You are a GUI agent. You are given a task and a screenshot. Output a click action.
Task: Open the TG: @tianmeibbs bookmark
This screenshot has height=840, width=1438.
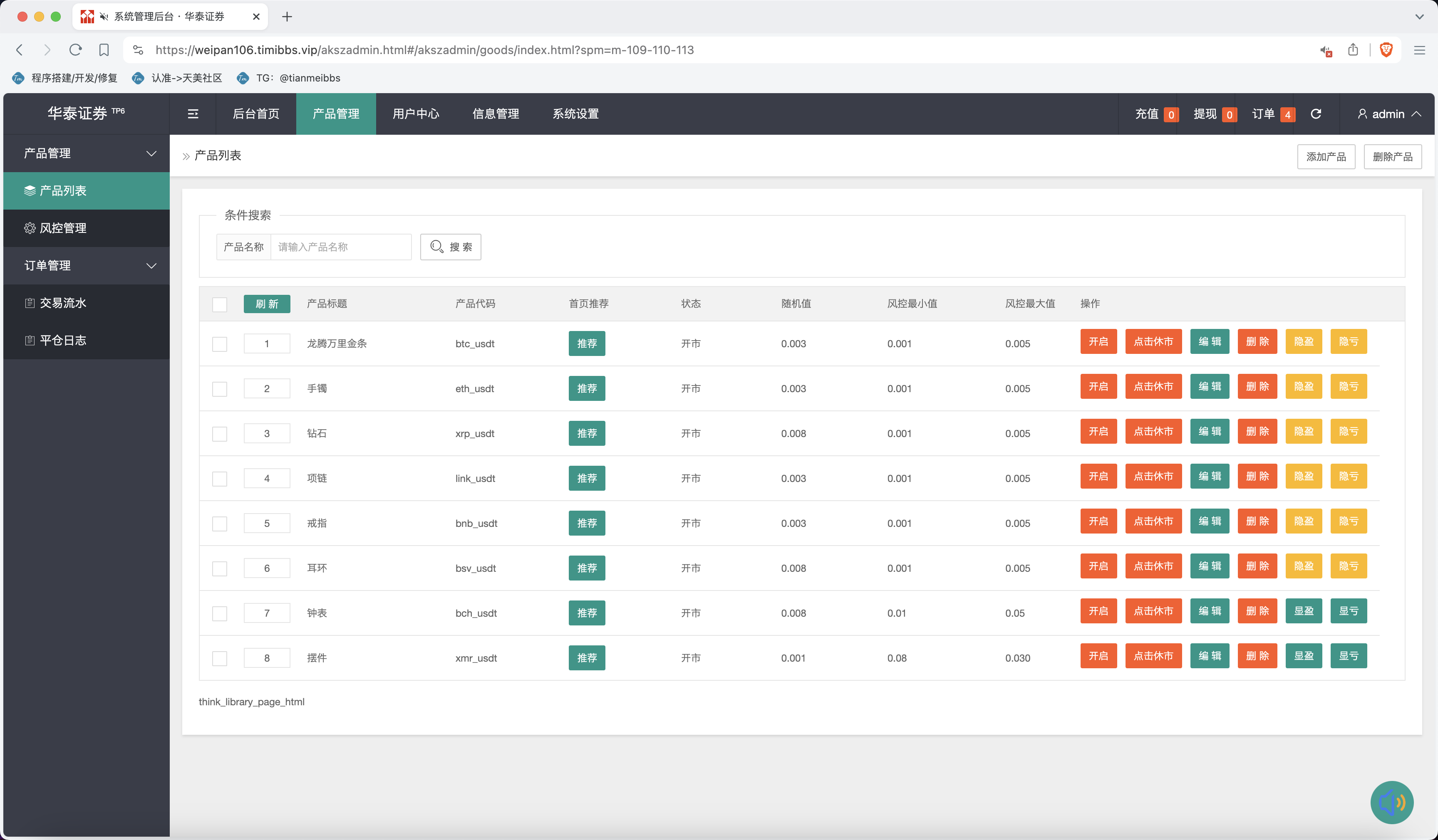click(x=289, y=78)
